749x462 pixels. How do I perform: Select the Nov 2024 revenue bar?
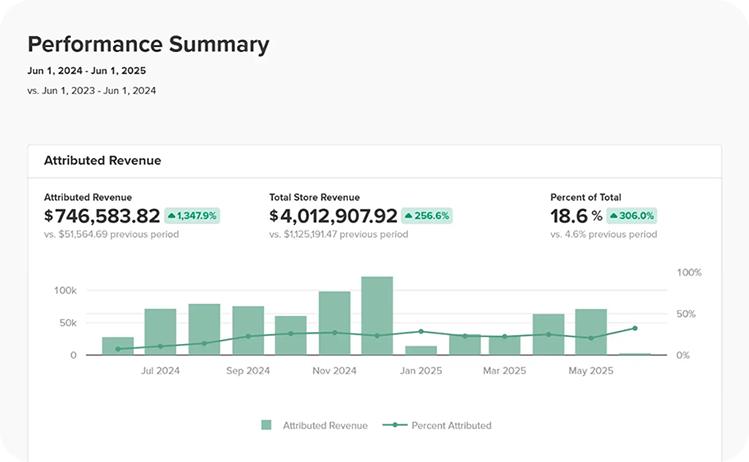tap(334, 323)
